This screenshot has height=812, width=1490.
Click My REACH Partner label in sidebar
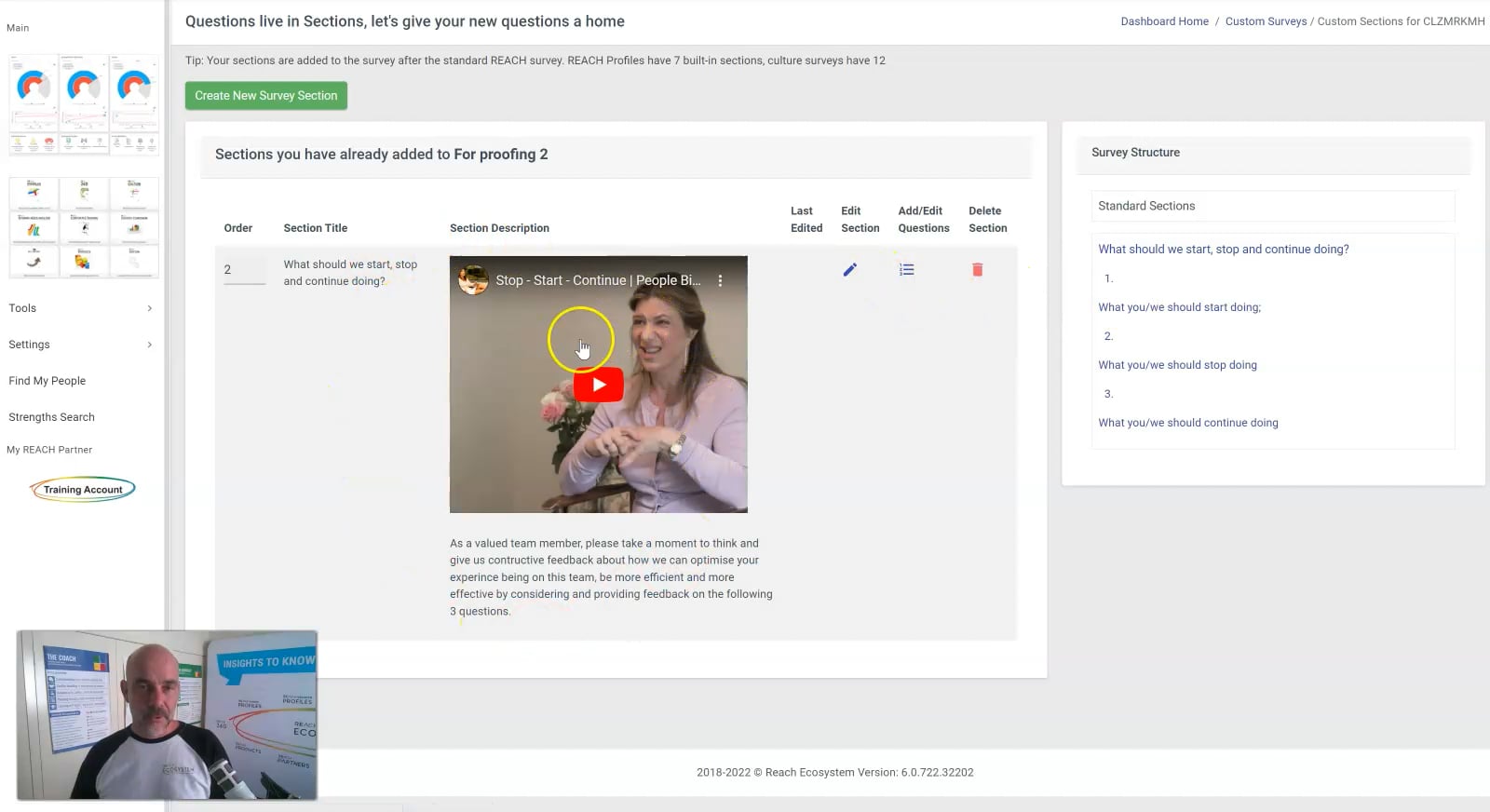point(49,450)
